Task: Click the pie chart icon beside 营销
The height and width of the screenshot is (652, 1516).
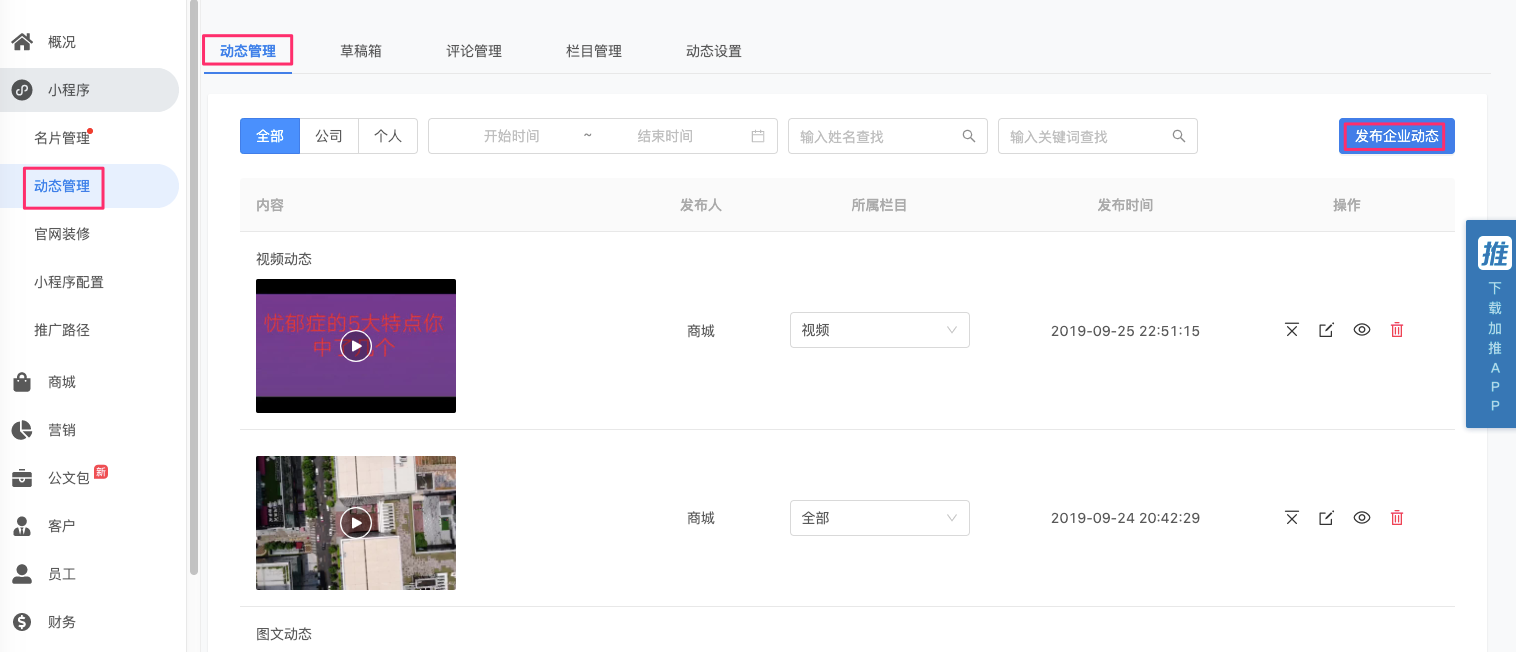Action: point(22,430)
